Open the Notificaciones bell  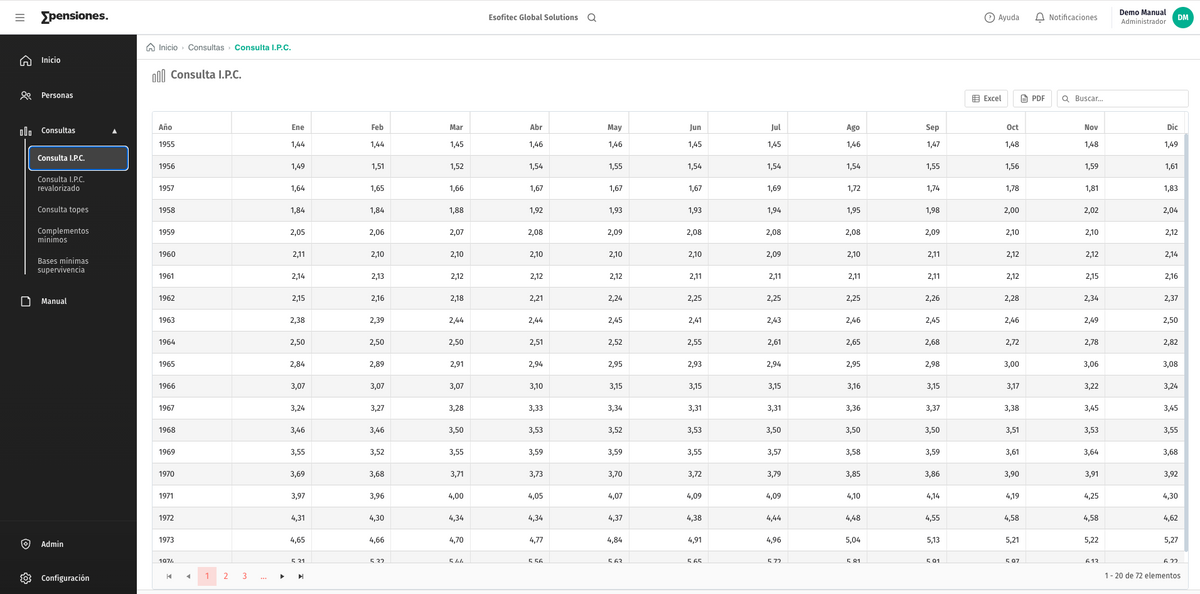(1066, 17)
